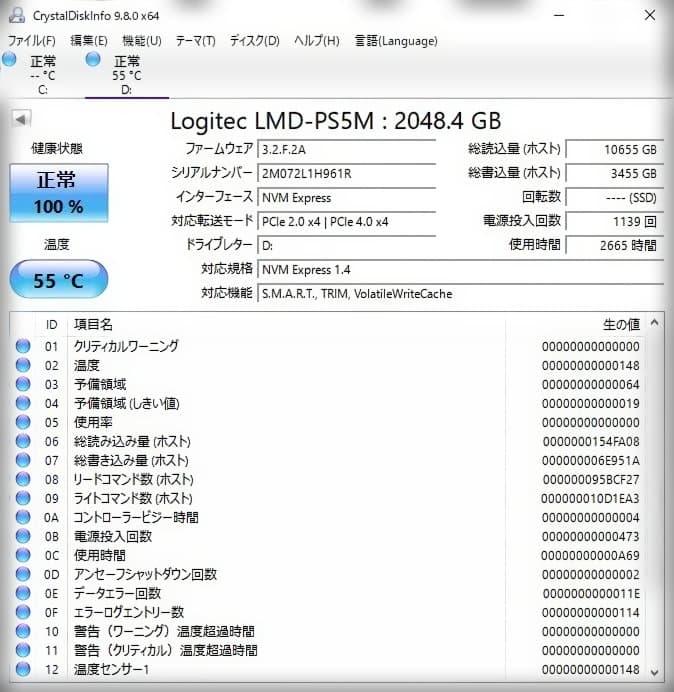
Task: Click power-on count value 1139 回
Action: pos(614,222)
